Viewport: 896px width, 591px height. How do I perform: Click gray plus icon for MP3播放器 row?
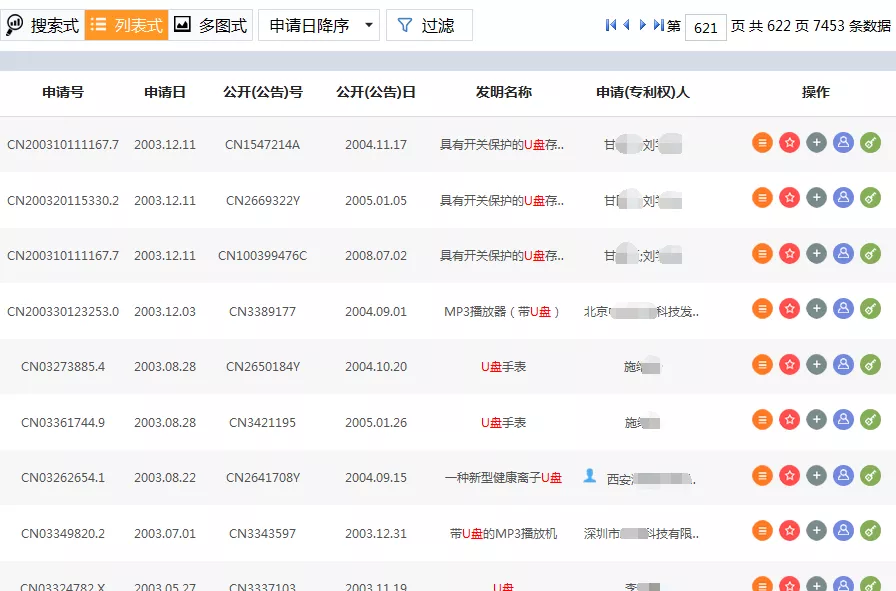pos(816,309)
